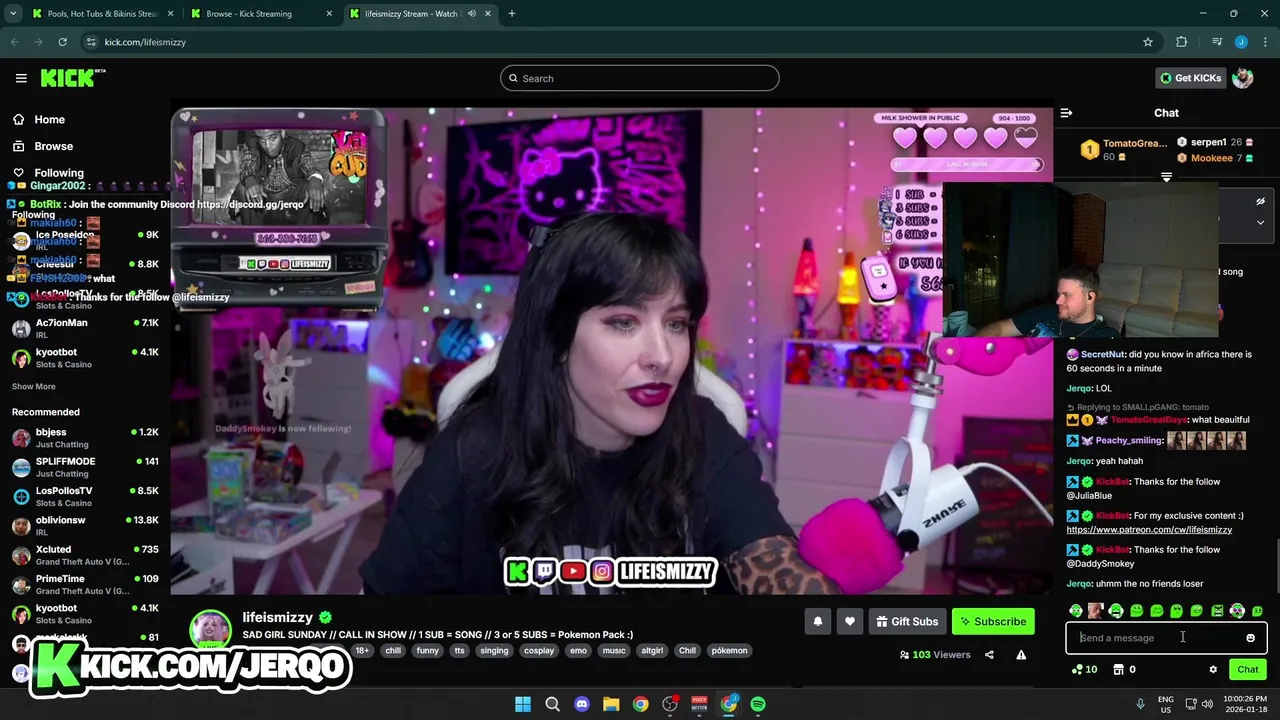Viewport: 1280px width, 720px height.
Task: Open Discord from taskbar
Action: (x=582, y=704)
